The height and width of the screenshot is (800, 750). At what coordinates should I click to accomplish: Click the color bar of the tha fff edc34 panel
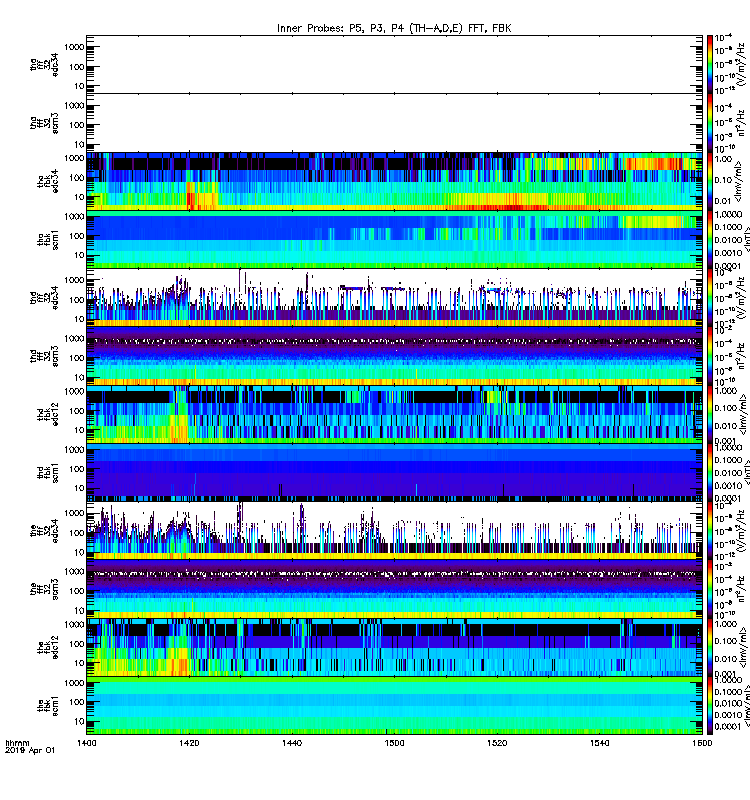pyautogui.click(x=710, y=64)
